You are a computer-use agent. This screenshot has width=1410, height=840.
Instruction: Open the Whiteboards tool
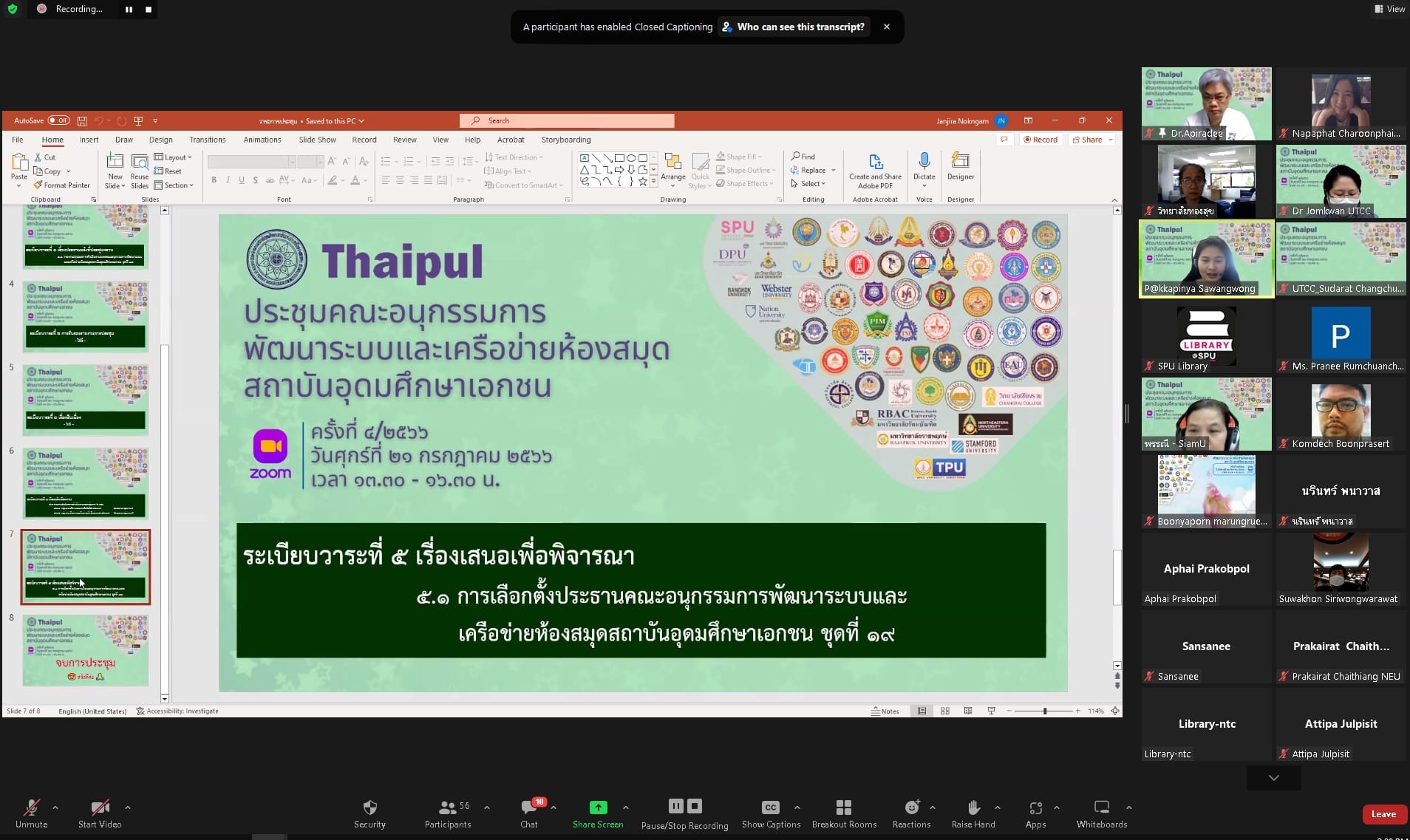point(1101,807)
